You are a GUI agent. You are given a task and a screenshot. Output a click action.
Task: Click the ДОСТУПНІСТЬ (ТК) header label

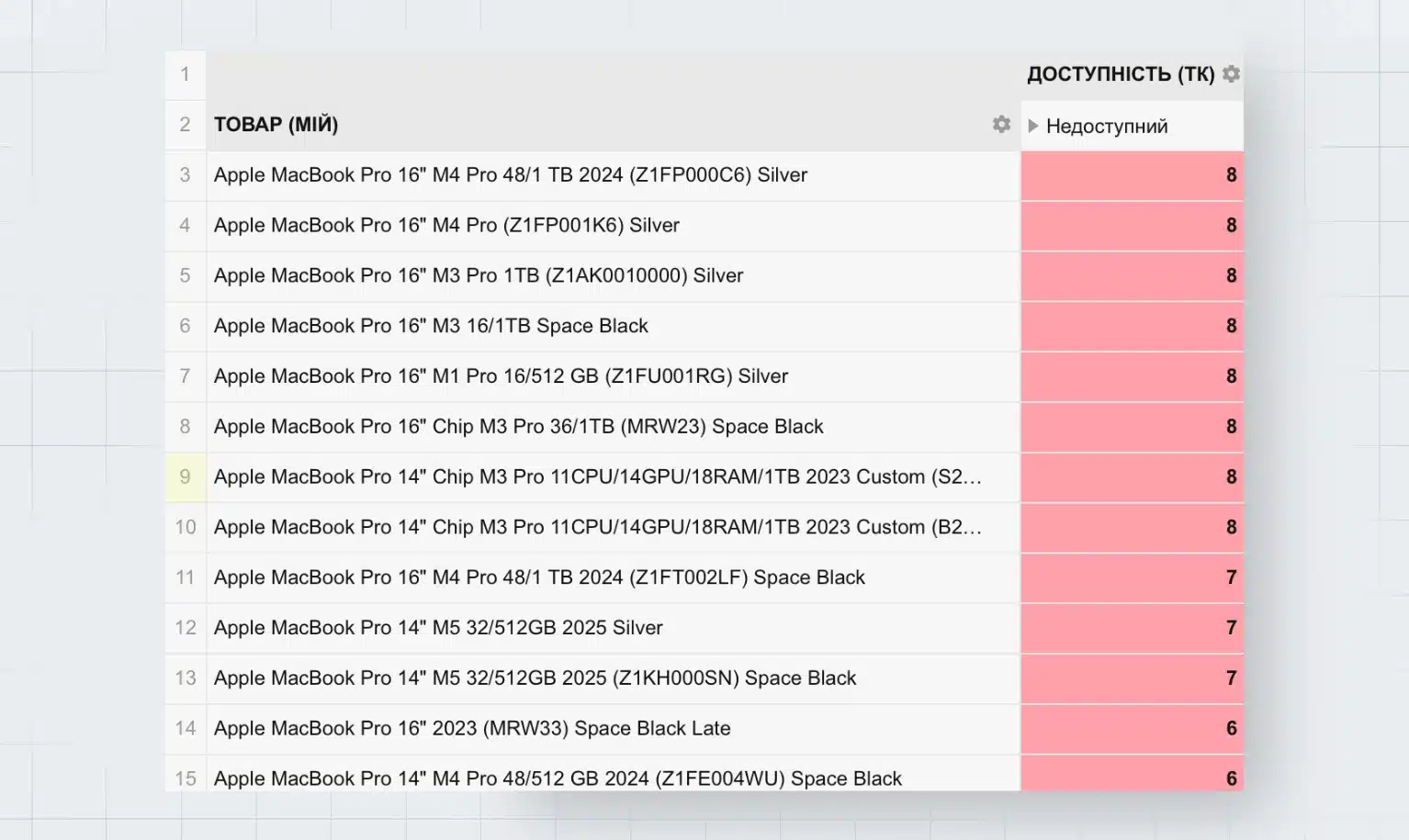tap(1120, 74)
